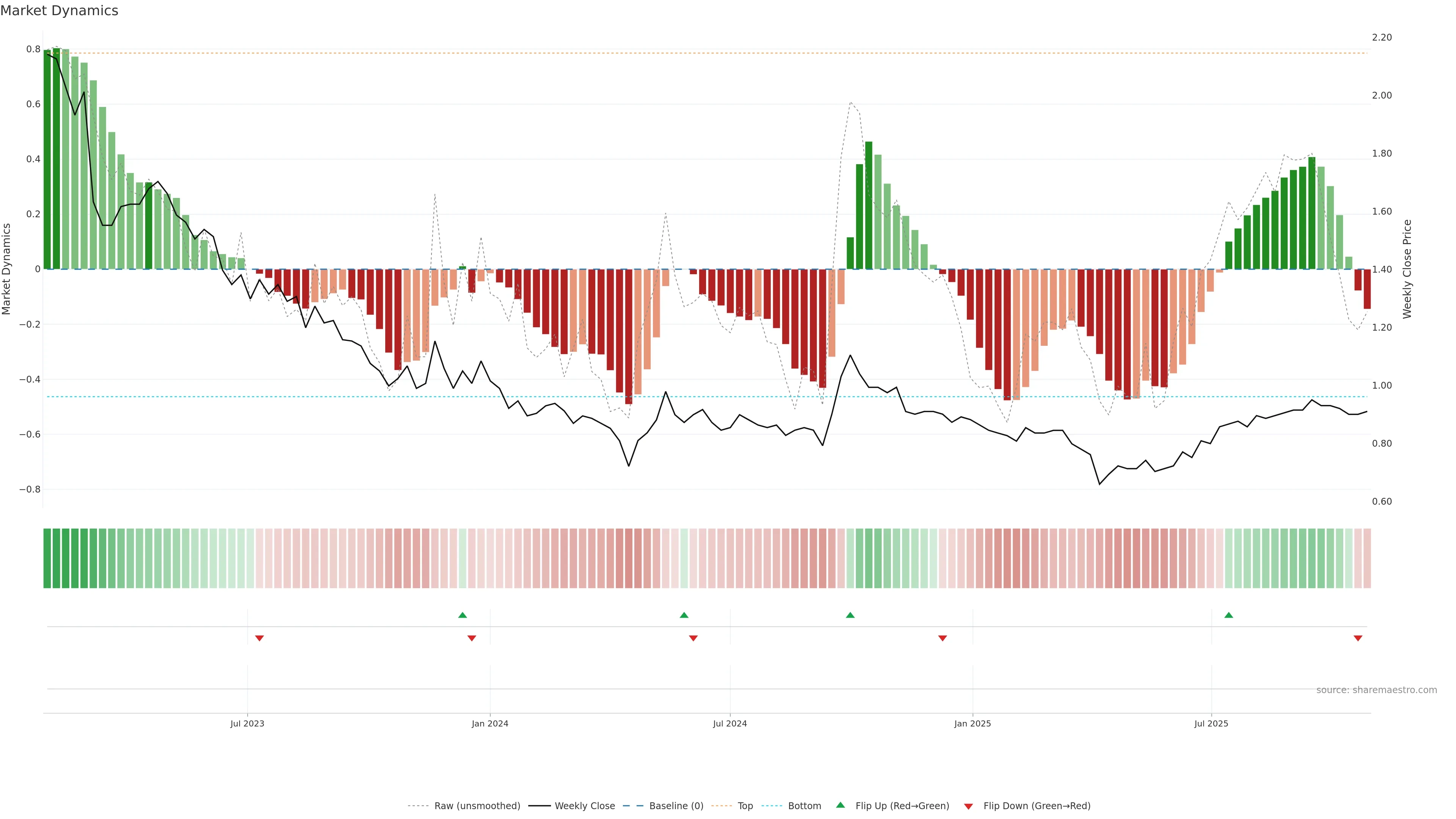Click the Flip Down marker after Jul 2023
The width and height of the screenshot is (1456, 819).
pos(259,638)
